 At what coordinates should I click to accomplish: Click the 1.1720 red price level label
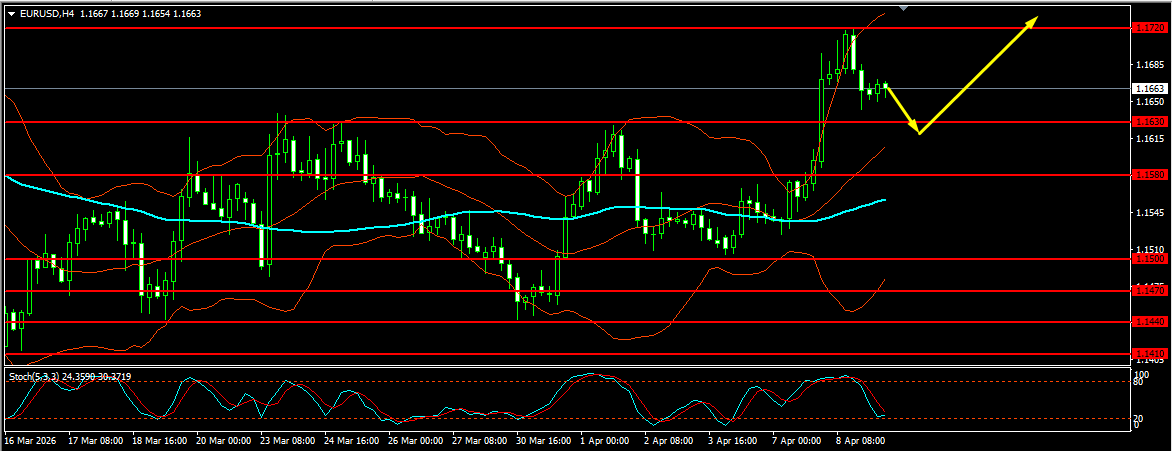click(1149, 28)
